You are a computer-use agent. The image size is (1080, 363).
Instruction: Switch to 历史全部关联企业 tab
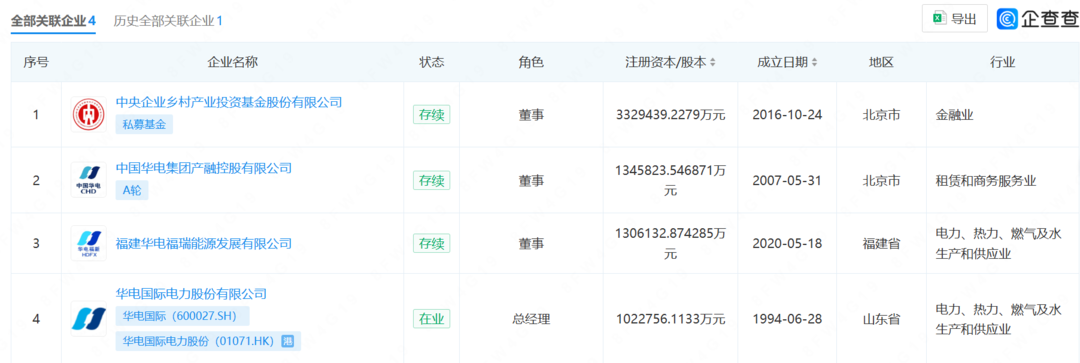(168, 21)
